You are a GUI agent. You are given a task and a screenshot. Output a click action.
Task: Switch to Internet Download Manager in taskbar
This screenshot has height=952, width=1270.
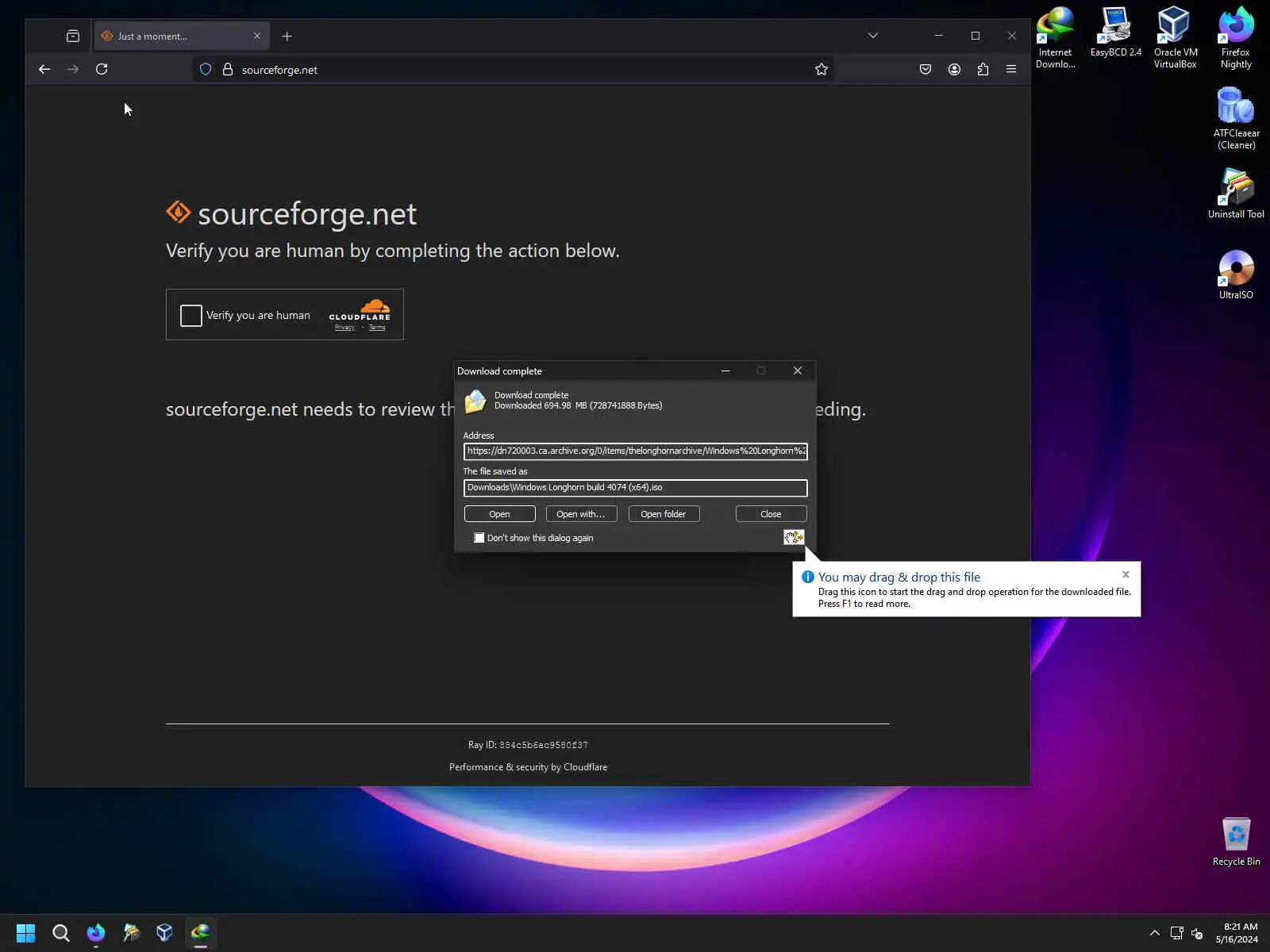click(x=200, y=933)
